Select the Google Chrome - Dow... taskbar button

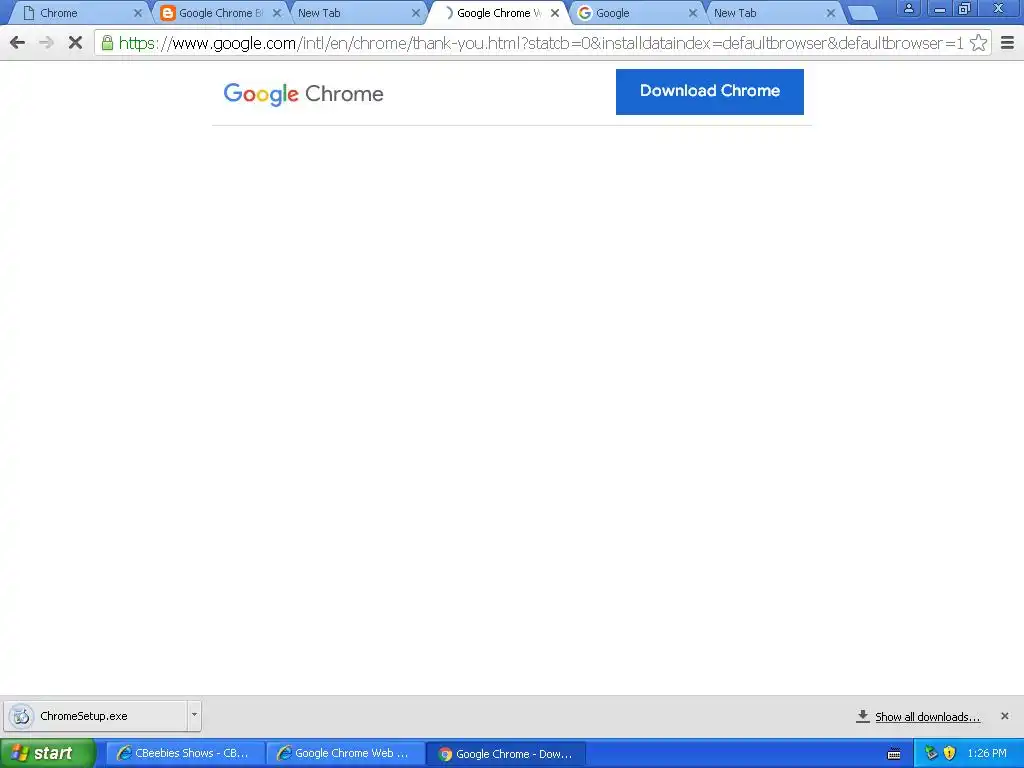point(506,754)
